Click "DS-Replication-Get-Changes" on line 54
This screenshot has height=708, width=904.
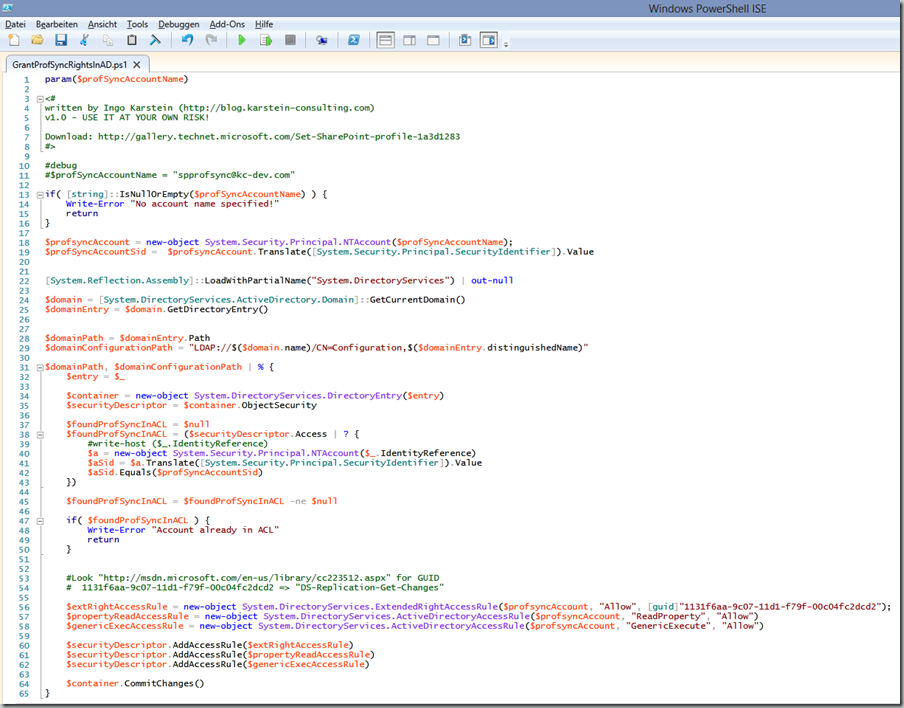(x=370, y=588)
